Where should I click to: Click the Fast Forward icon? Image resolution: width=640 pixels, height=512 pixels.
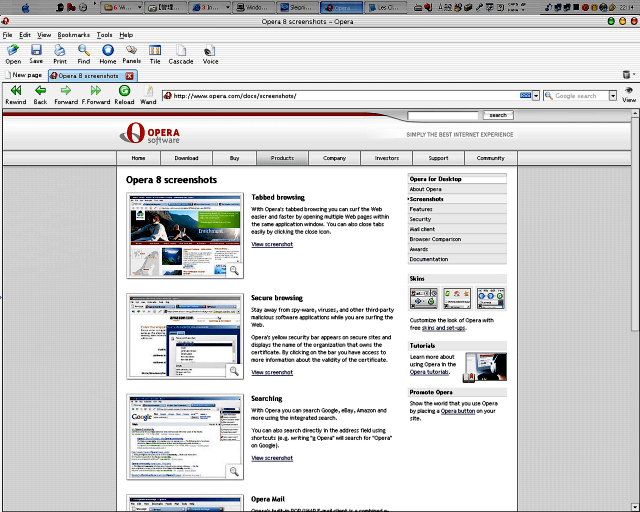(x=96, y=90)
